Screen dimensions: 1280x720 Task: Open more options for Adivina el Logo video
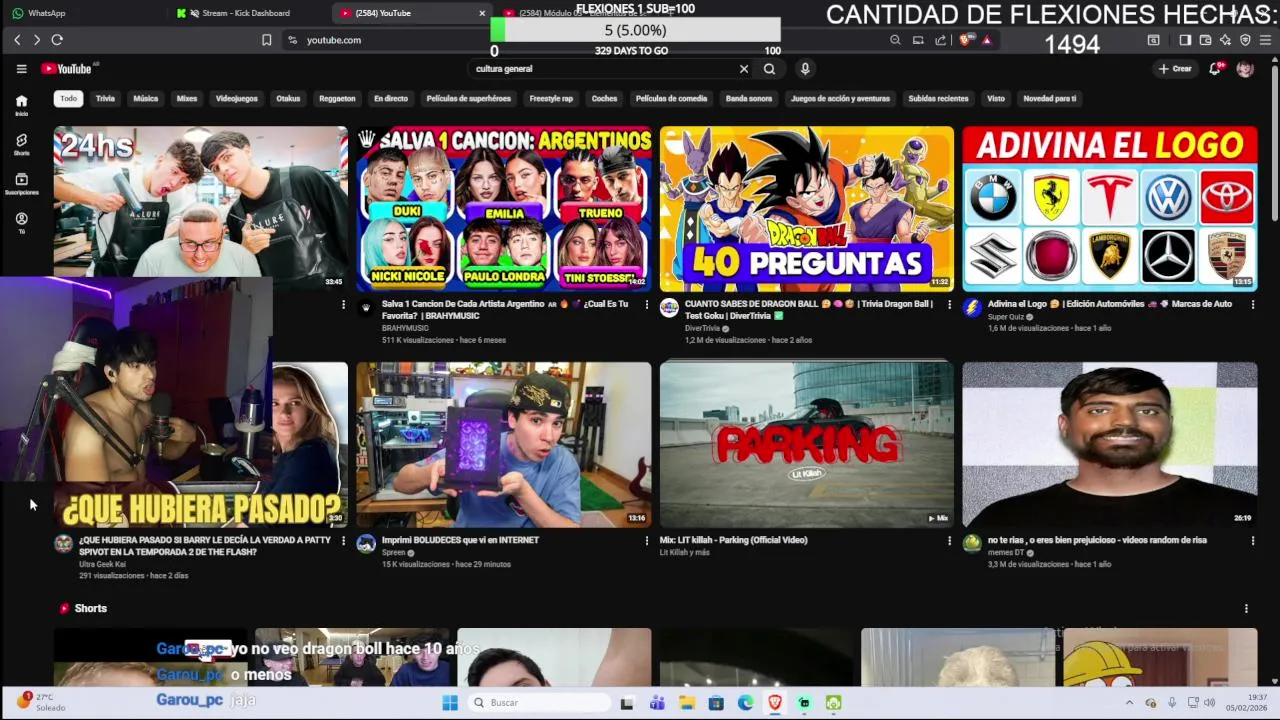click(1252, 304)
